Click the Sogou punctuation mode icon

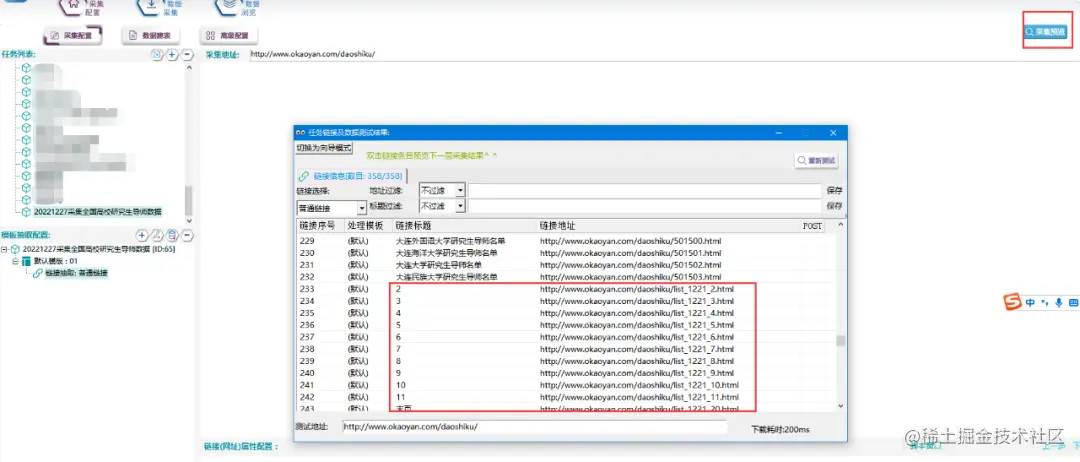click(x=1044, y=302)
